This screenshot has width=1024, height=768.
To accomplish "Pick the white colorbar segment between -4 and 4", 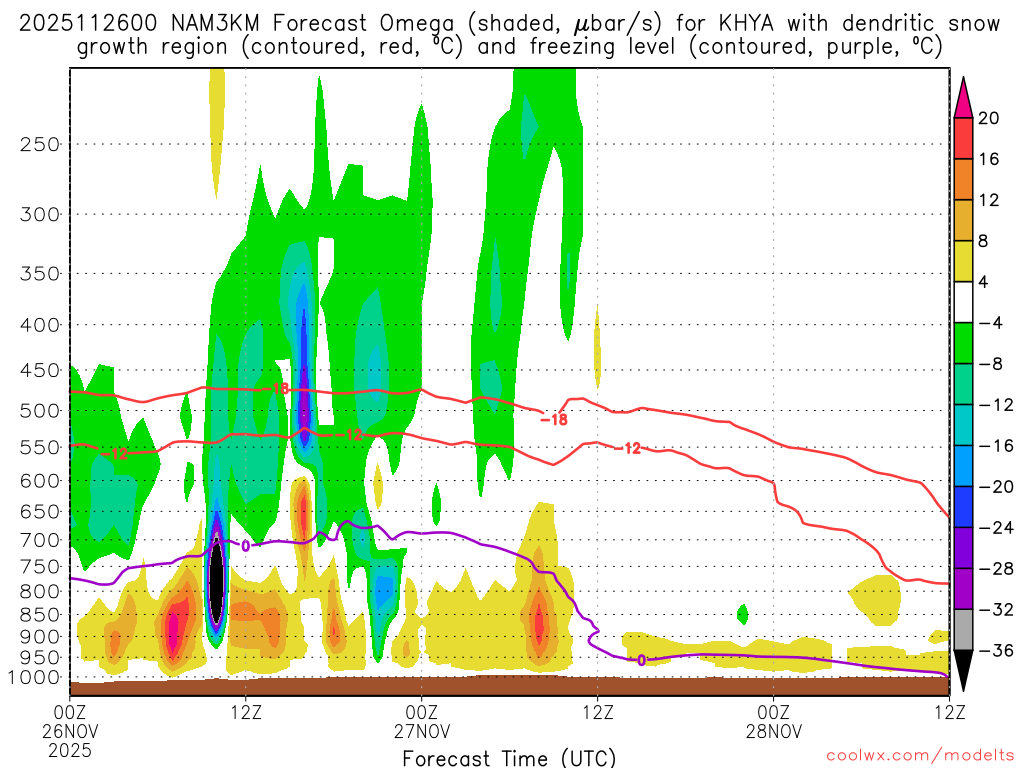I will coord(963,302).
